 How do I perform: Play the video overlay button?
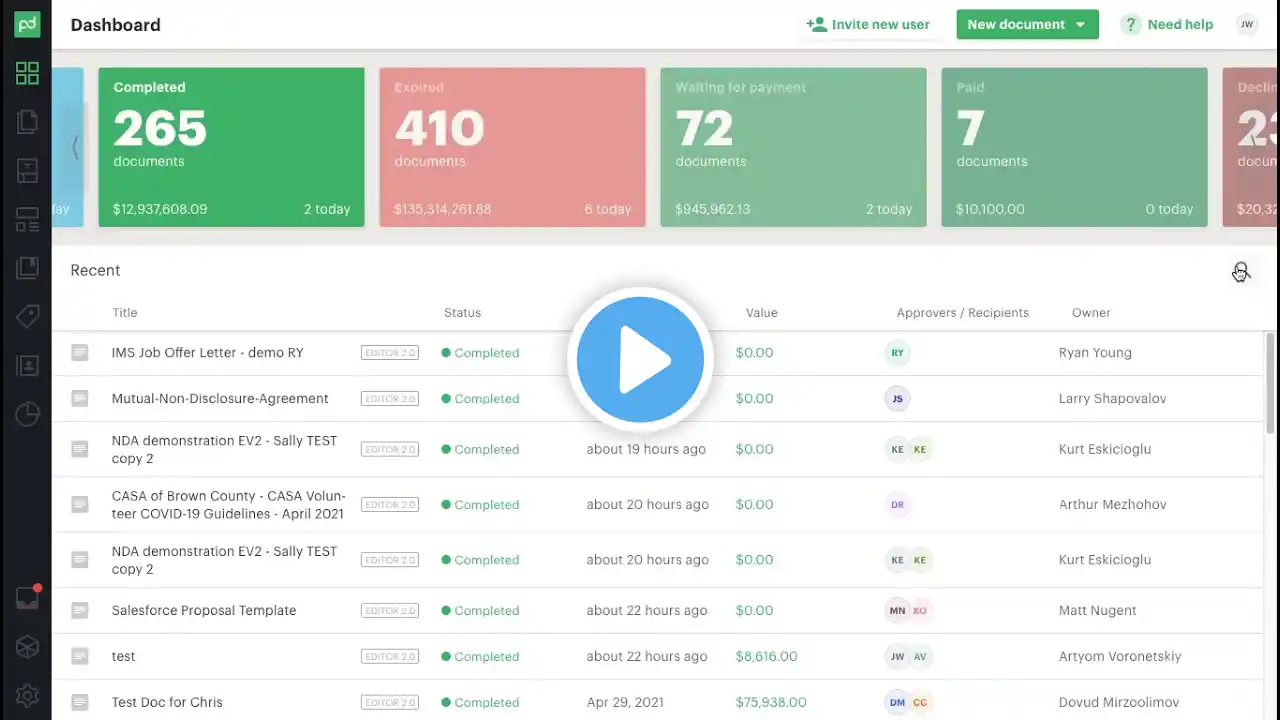point(640,360)
